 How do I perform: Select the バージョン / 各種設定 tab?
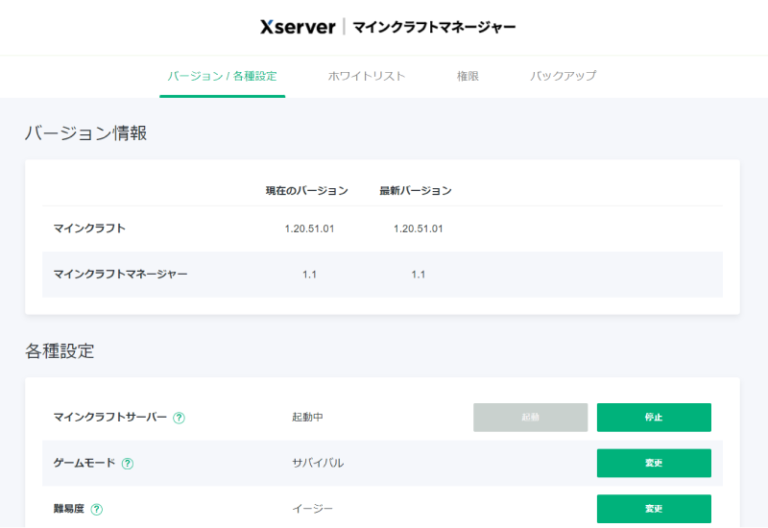[x=222, y=76]
